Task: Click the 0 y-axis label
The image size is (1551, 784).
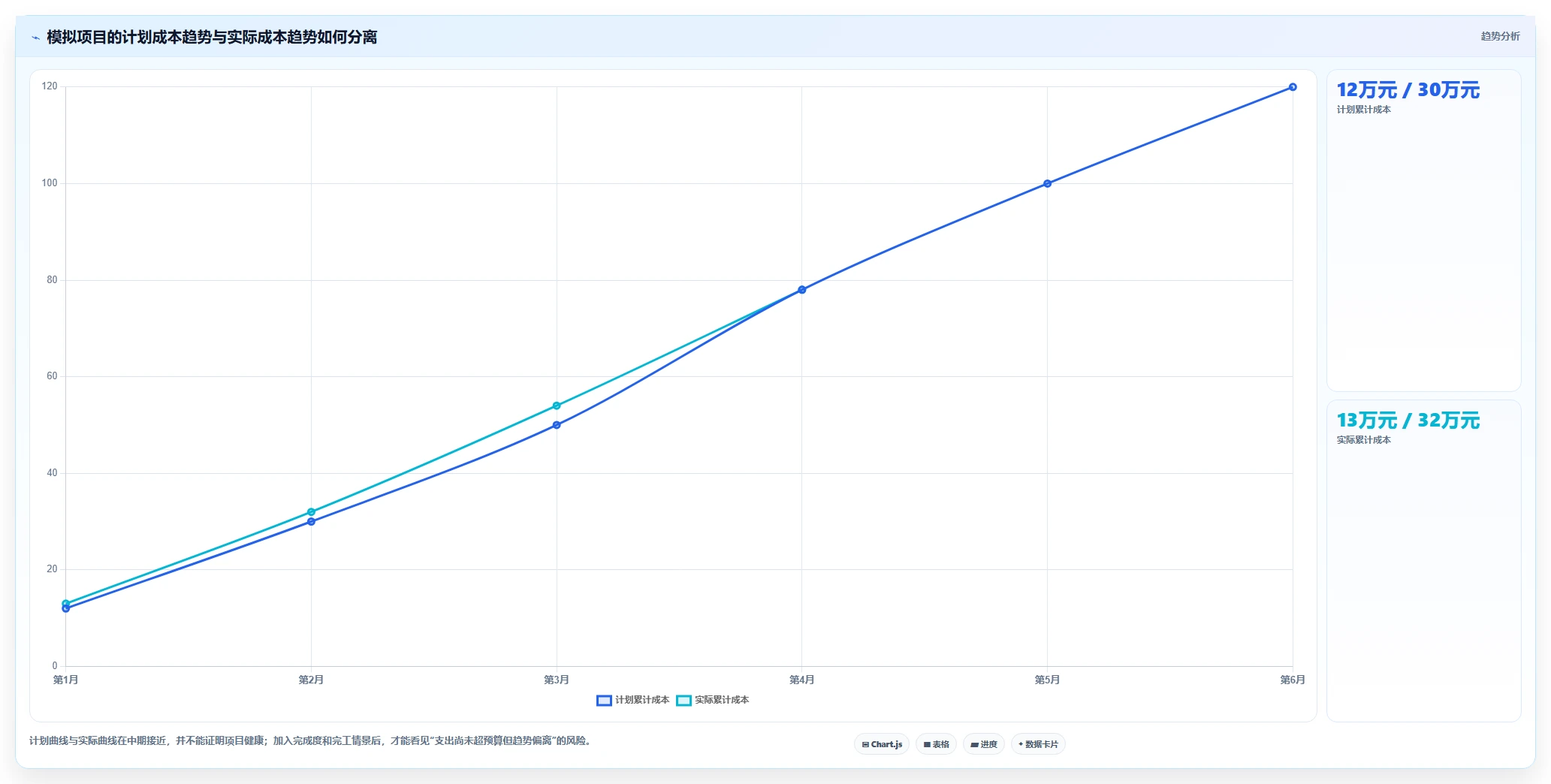Action: [x=55, y=666]
